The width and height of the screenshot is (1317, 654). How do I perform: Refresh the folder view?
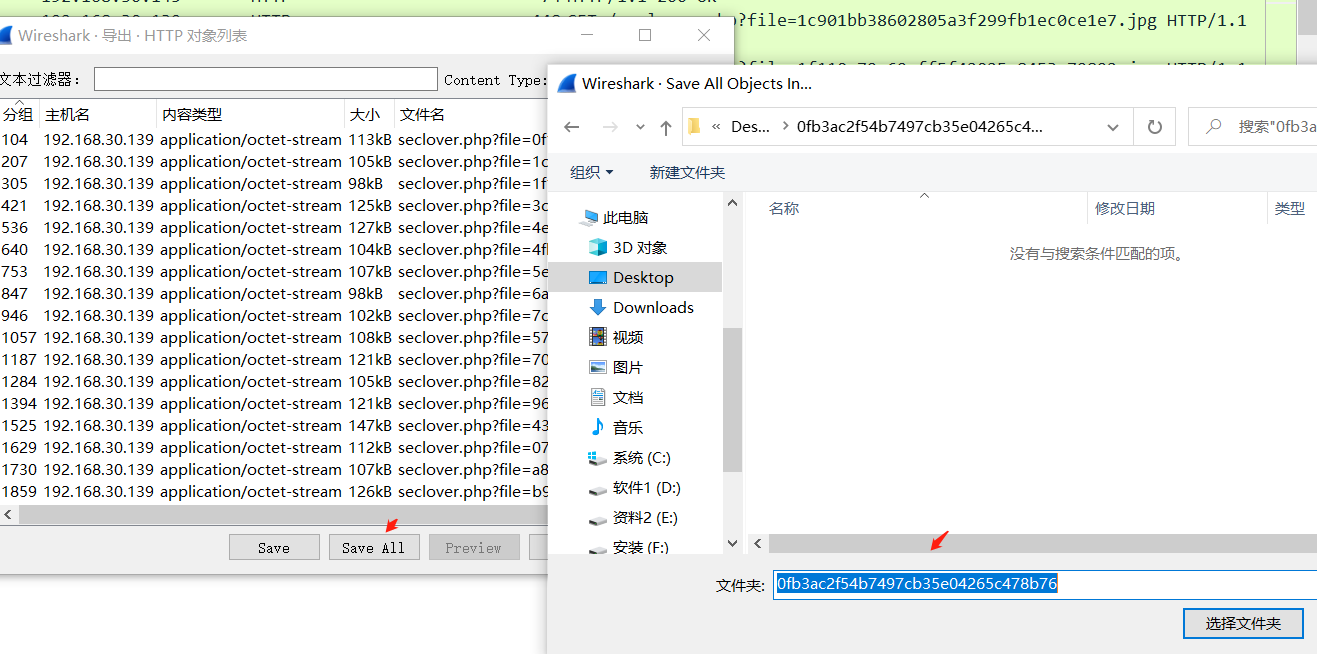pos(1155,127)
